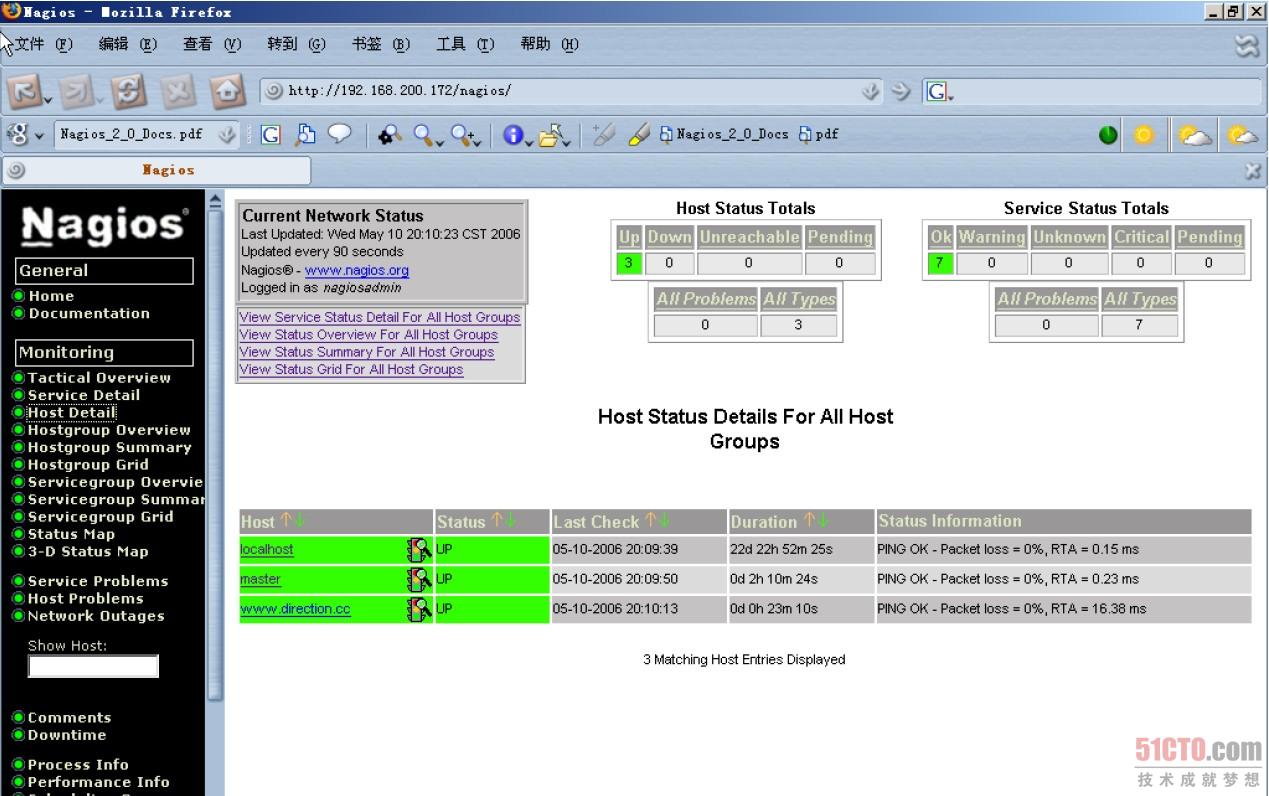
Task: Open www.nagios.org link
Action: tap(357, 270)
